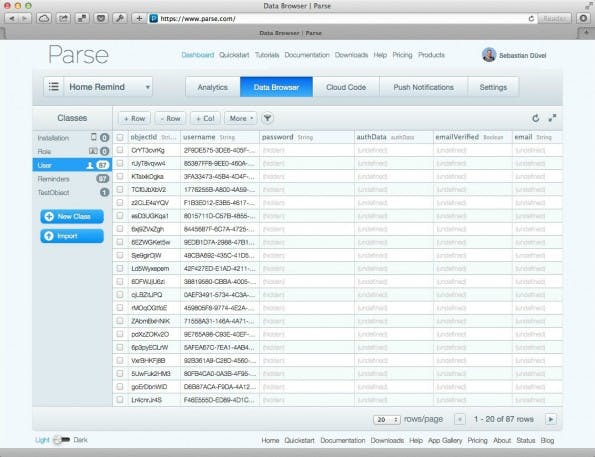Click the iCloud tabs browser icon
Screen dimensions: 595x457
coord(44,18)
